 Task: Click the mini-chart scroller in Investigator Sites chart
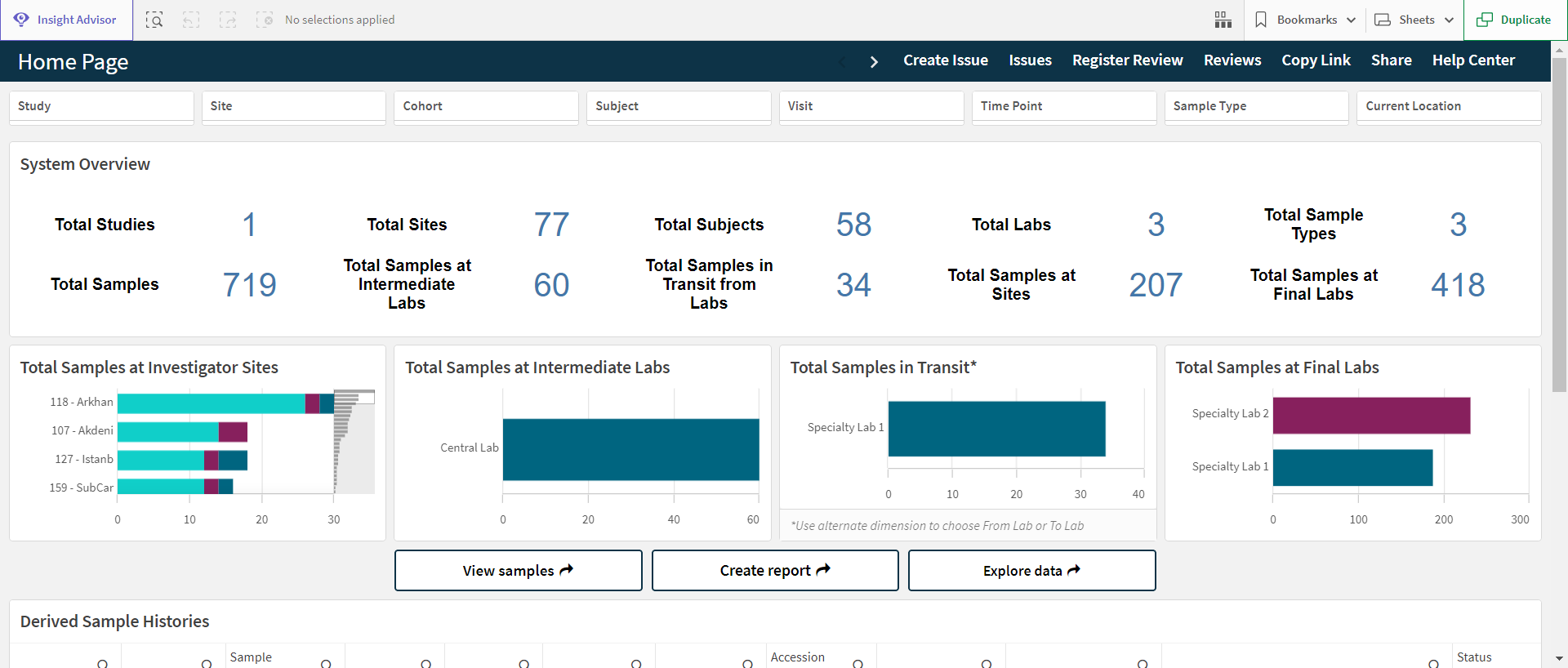(x=354, y=398)
